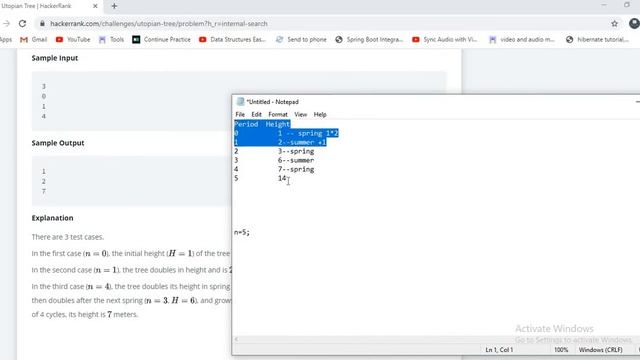Click 'There are 3 test cases.' text
The width and height of the screenshot is (640, 360).
click(68, 237)
